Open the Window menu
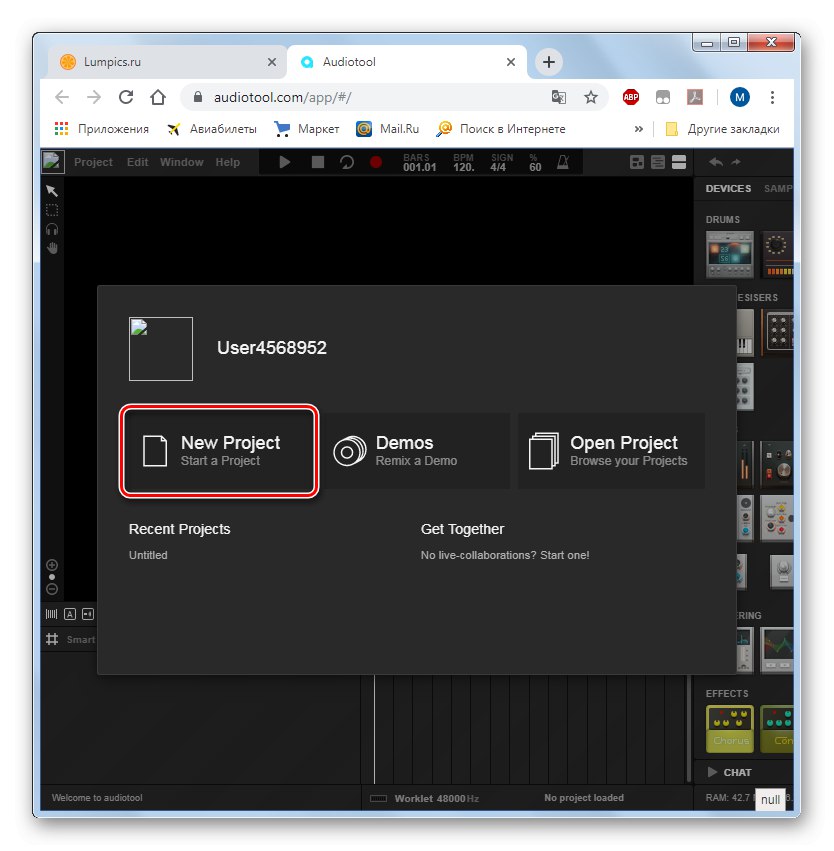 [x=181, y=162]
